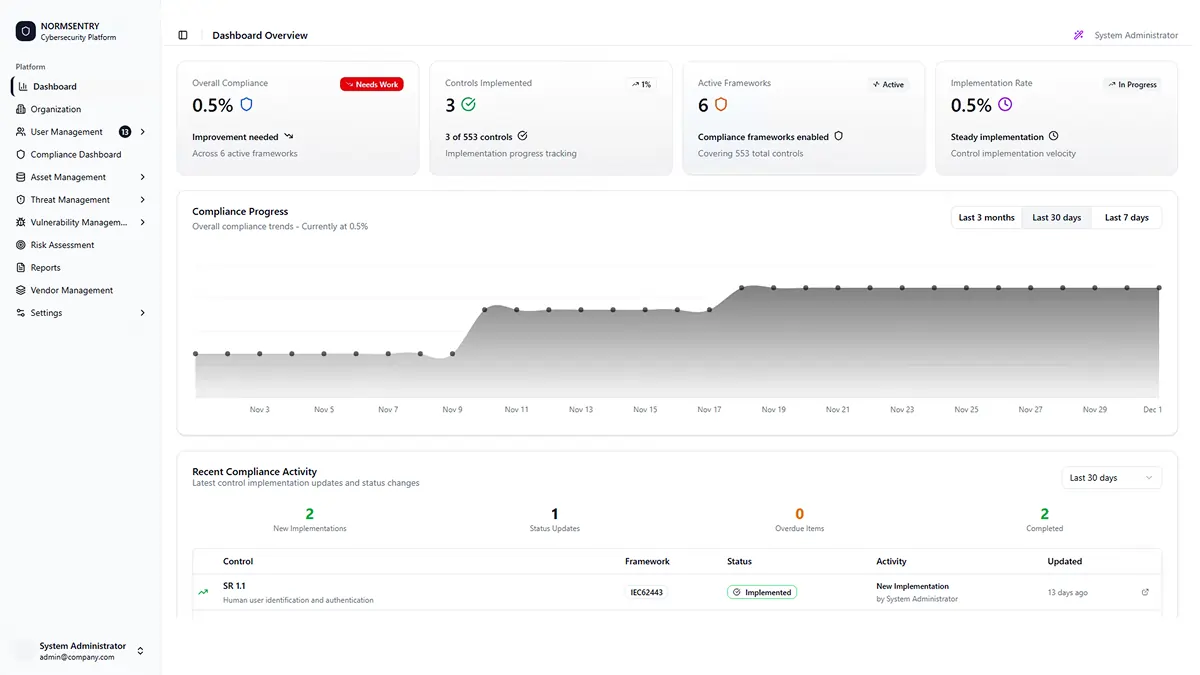This screenshot has height=675, width=1200.
Task: Click the green check circle beside Controls Implemented 3
Action: point(468,104)
